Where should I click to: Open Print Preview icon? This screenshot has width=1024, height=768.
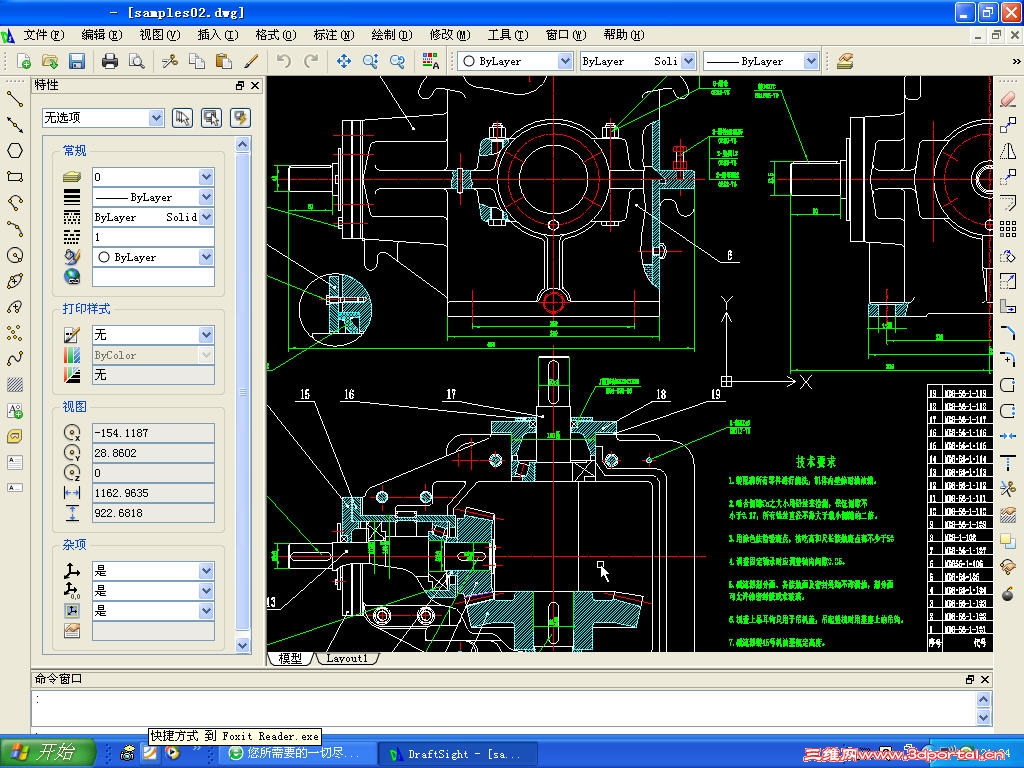click(x=136, y=61)
